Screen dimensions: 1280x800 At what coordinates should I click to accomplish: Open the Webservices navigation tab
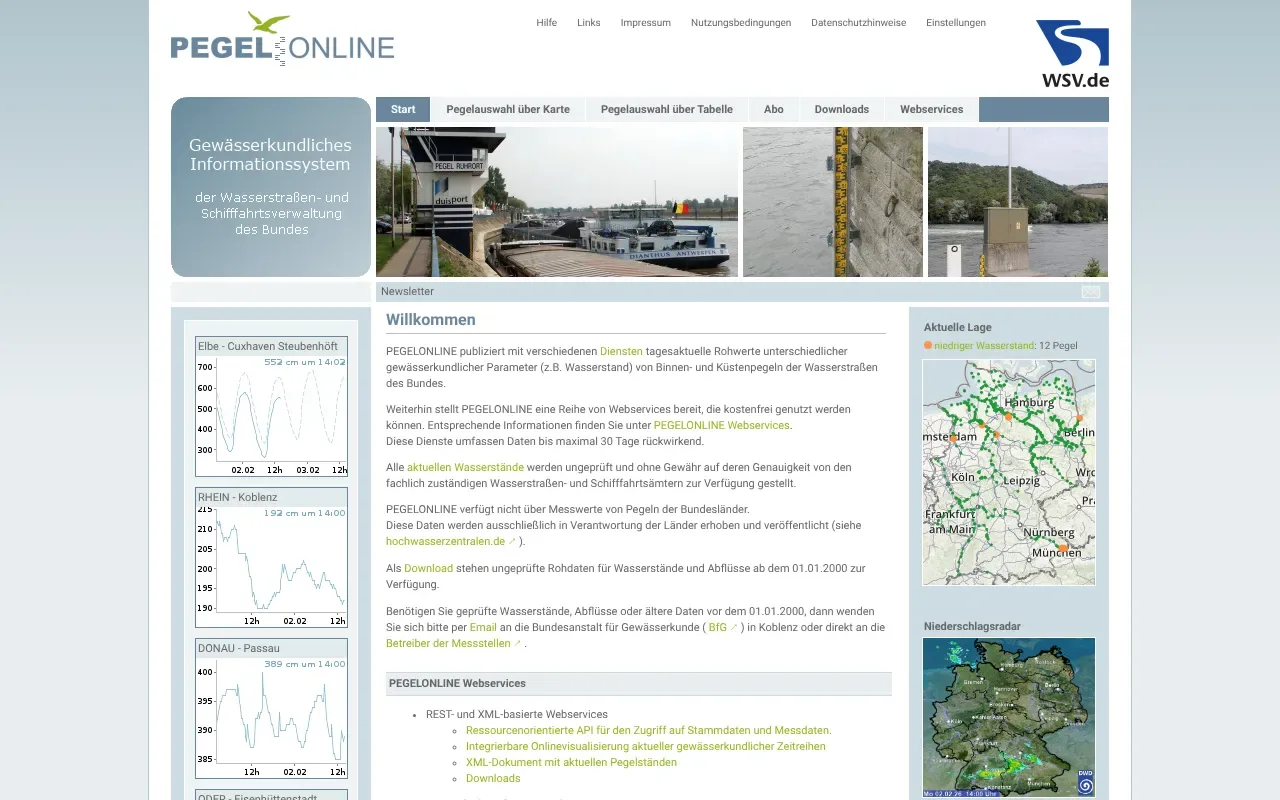(x=931, y=109)
